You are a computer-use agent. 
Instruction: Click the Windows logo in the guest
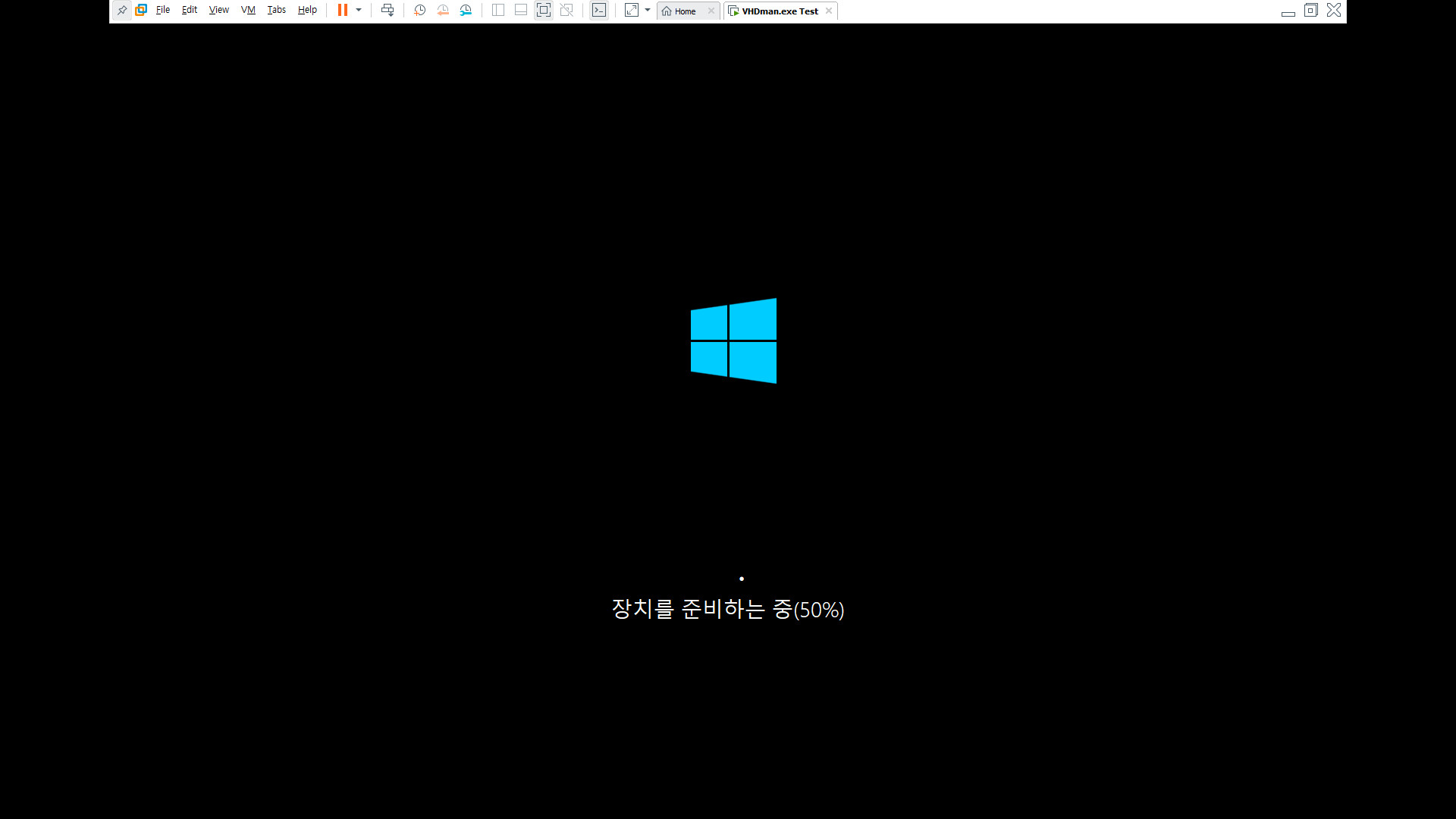(x=733, y=340)
